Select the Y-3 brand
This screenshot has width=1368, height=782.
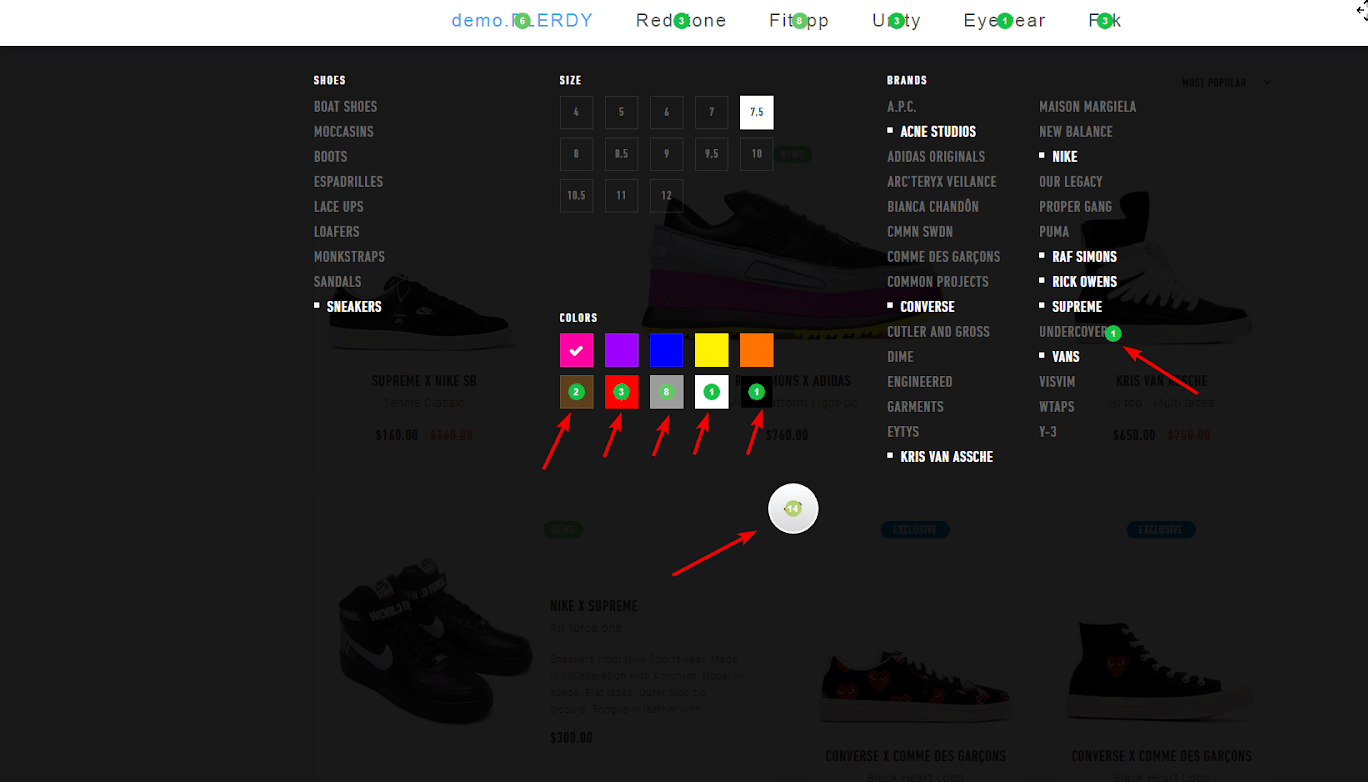click(1048, 432)
